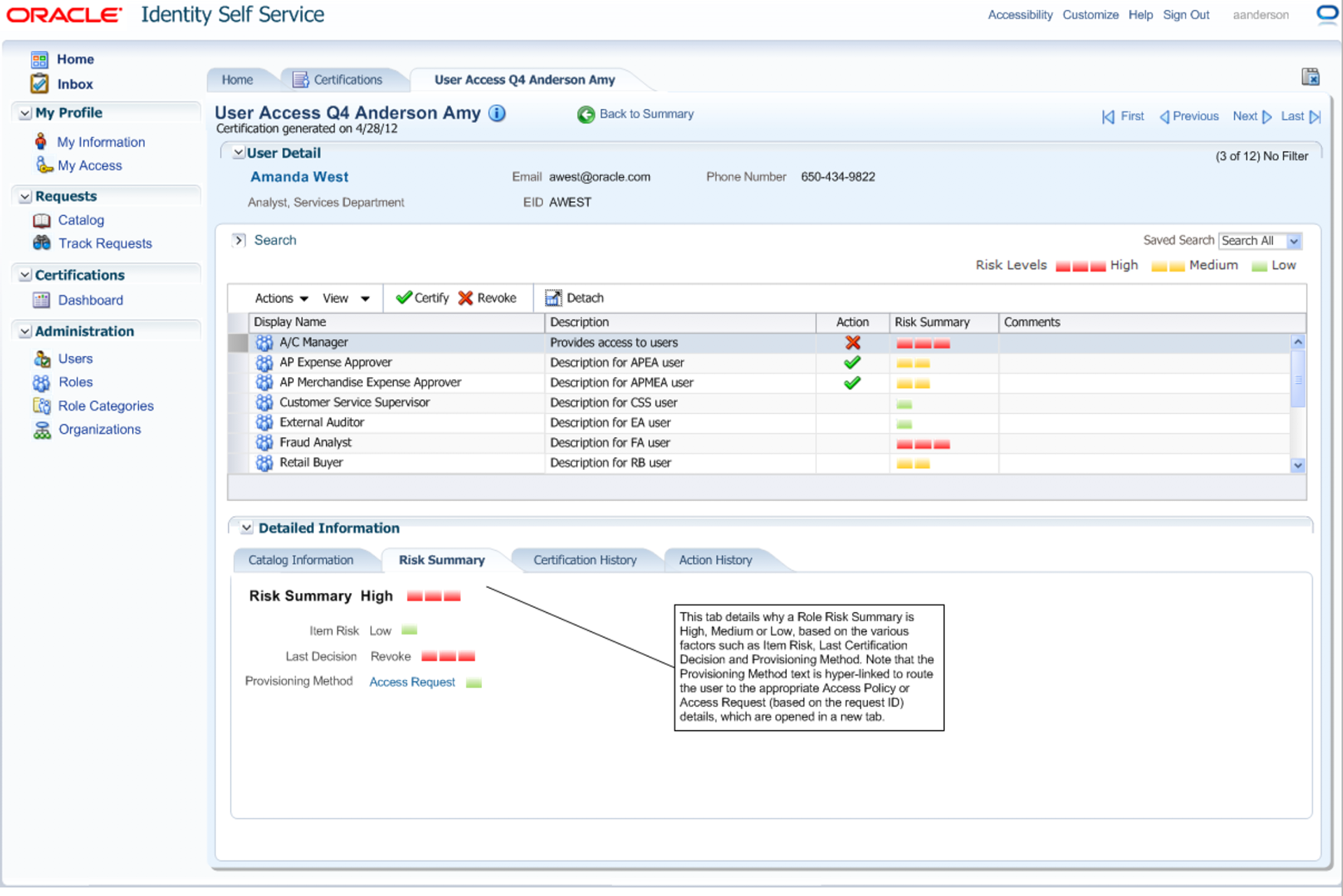Open the Actions menu dropdown

pyautogui.click(x=282, y=299)
